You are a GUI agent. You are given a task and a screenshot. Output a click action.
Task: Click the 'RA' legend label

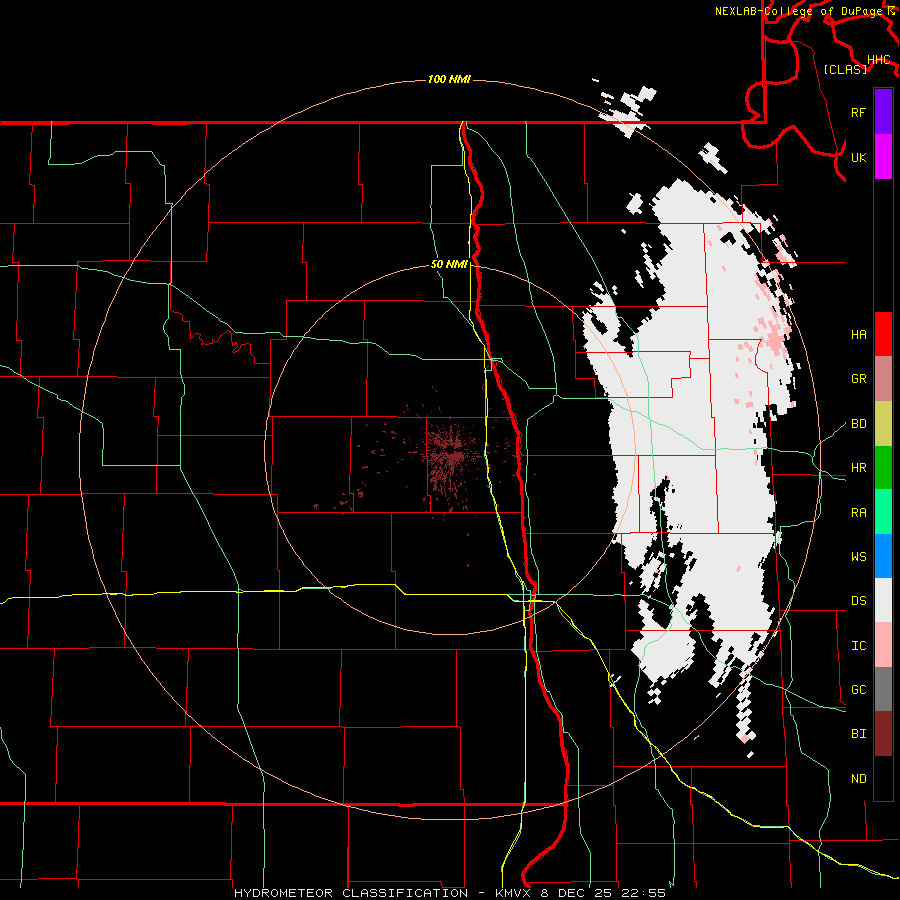pyautogui.click(x=858, y=512)
